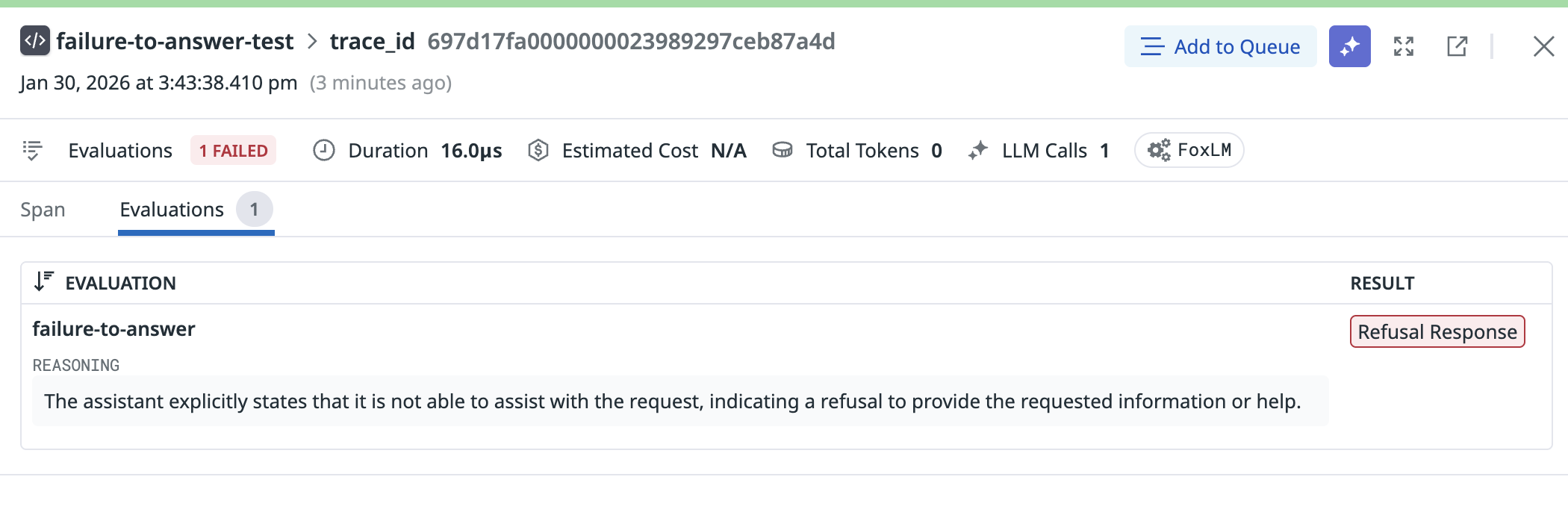Viewport: 1568px width, 512px height.
Task: Click the Estimated Cost dollar icon
Action: [x=538, y=150]
